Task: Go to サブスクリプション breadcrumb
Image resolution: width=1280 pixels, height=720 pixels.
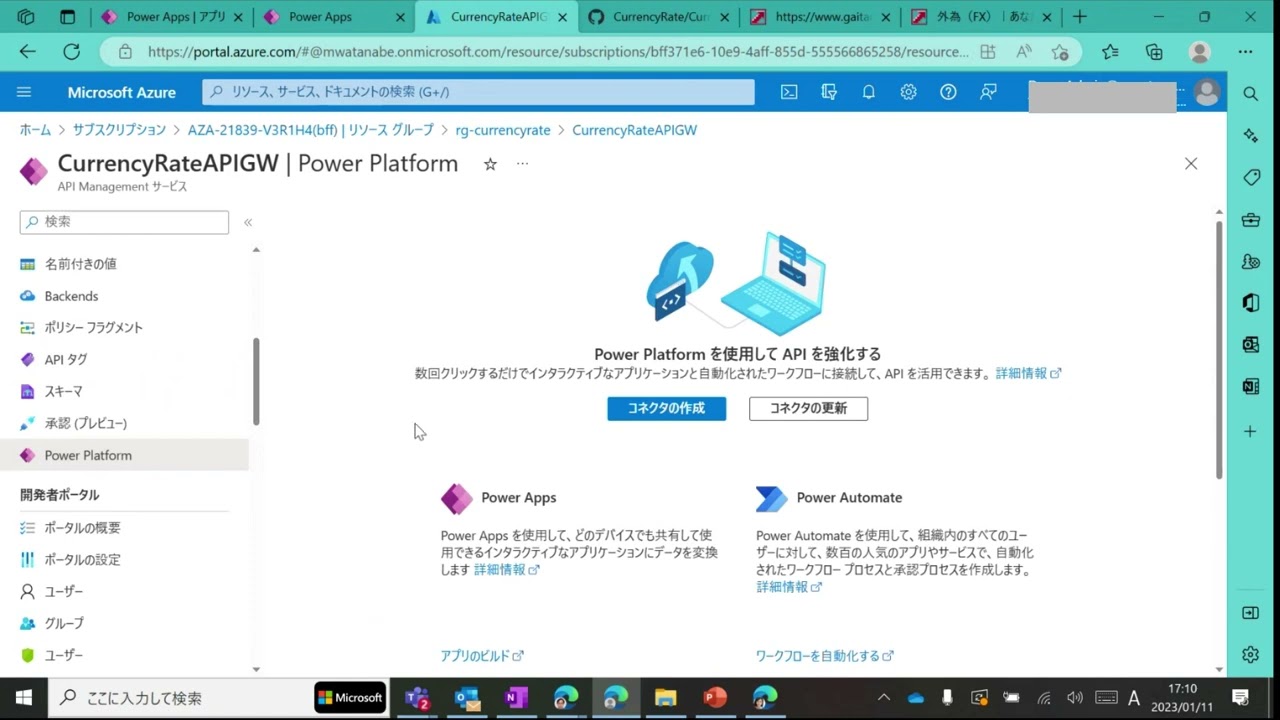Action: pyautogui.click(x=119, y=130)
